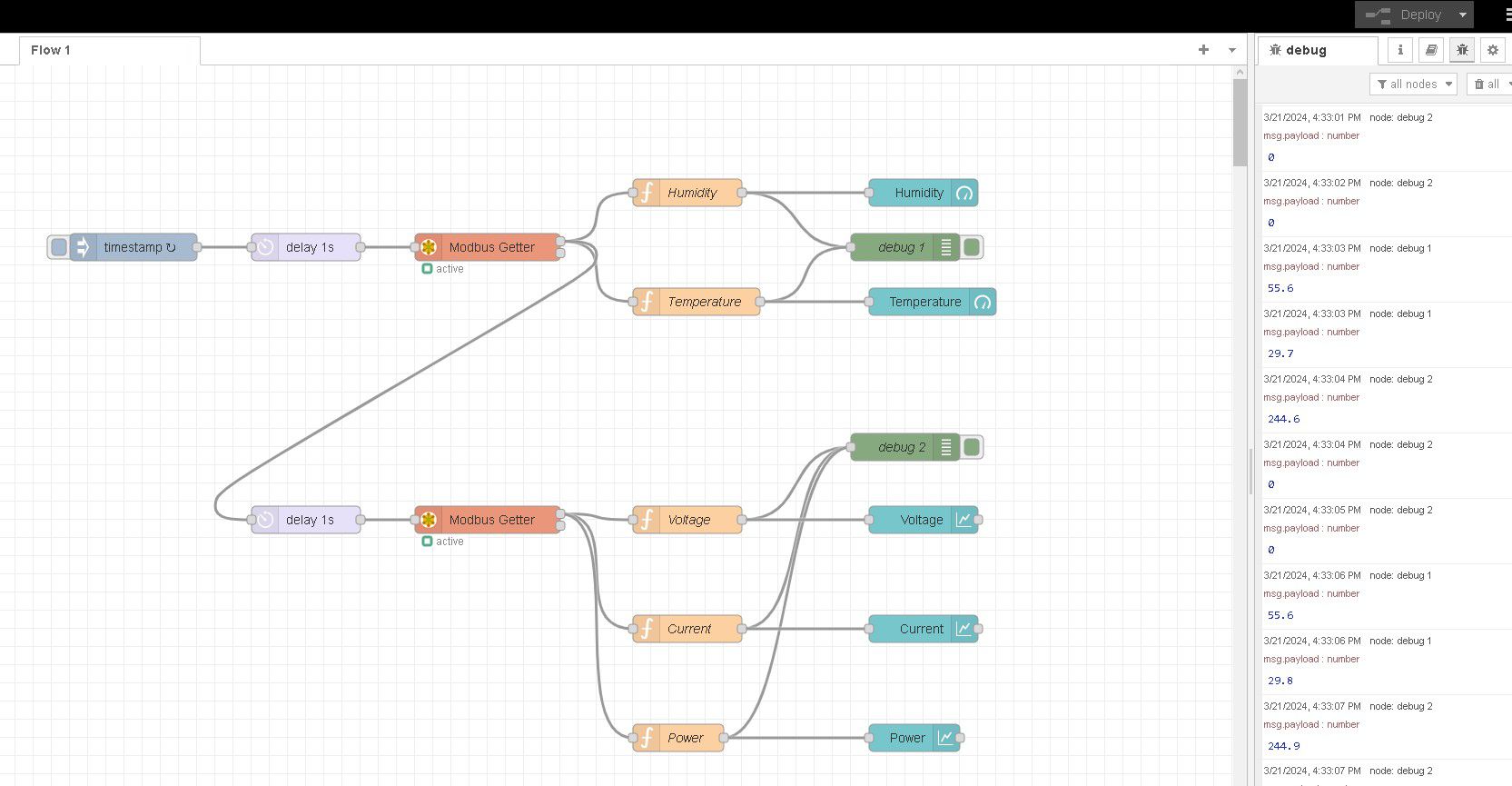The height and width of the screenshot is (786, 1512).
Task: Click the Humidity gauge node icon
Action: click(964, 193)
